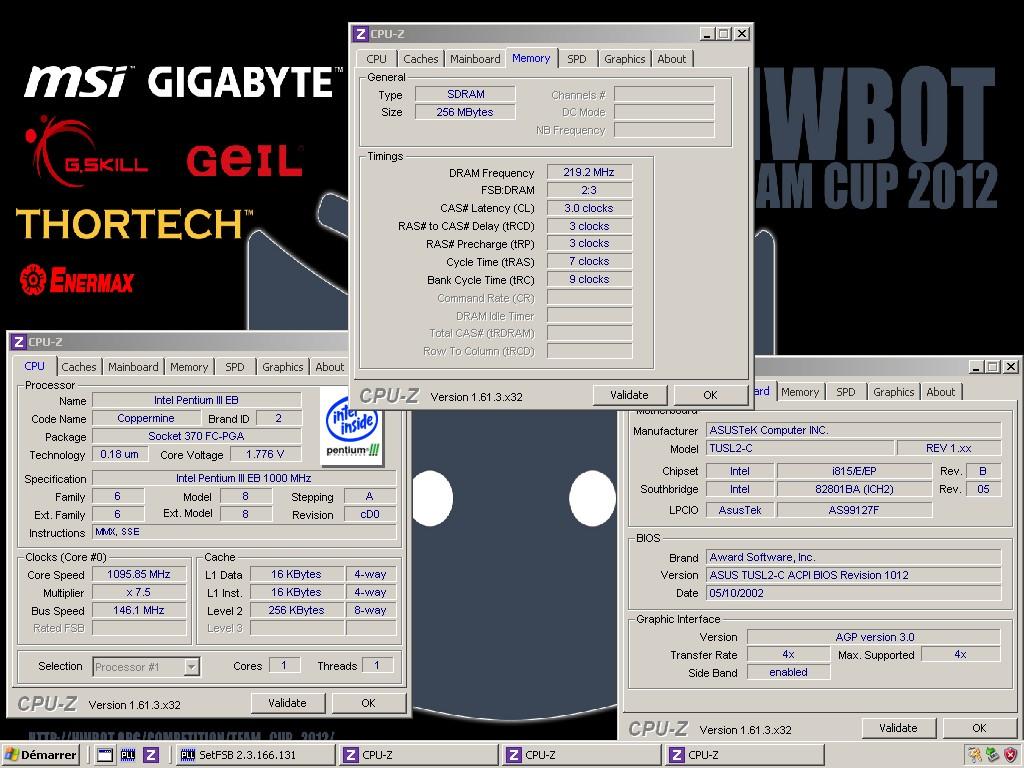1024x768 pixels.
Task: Click OK in the processor CPU-Z window
Action: [x=368, y=703]
